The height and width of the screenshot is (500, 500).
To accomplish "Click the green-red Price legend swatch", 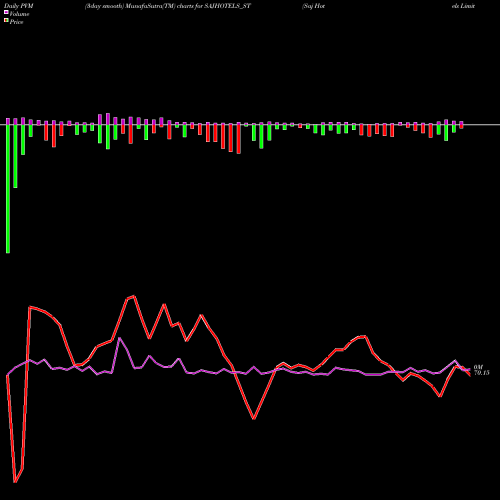I will pyautogui.click(x=6, y=21).
